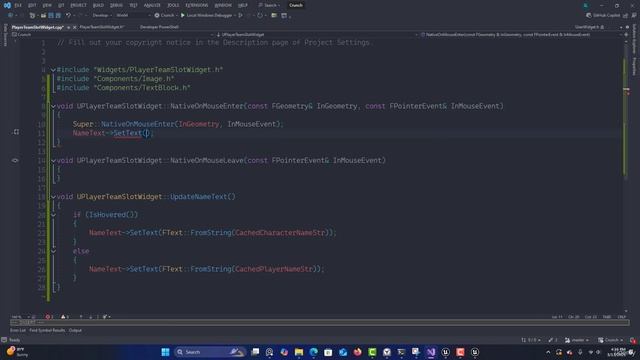
Task: Click the GitHub Copilot button
Action: [603, 16]
